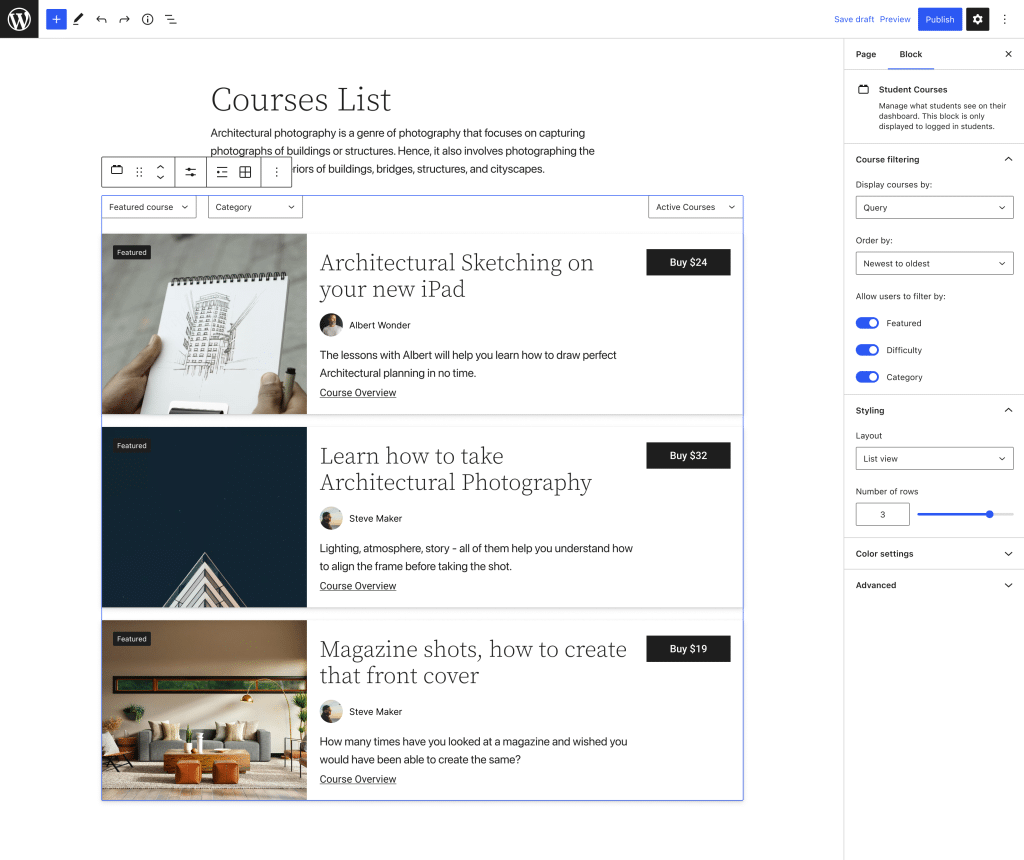Click the Save draft link
Screen dimensions: 1024x860
pos(854,19)
